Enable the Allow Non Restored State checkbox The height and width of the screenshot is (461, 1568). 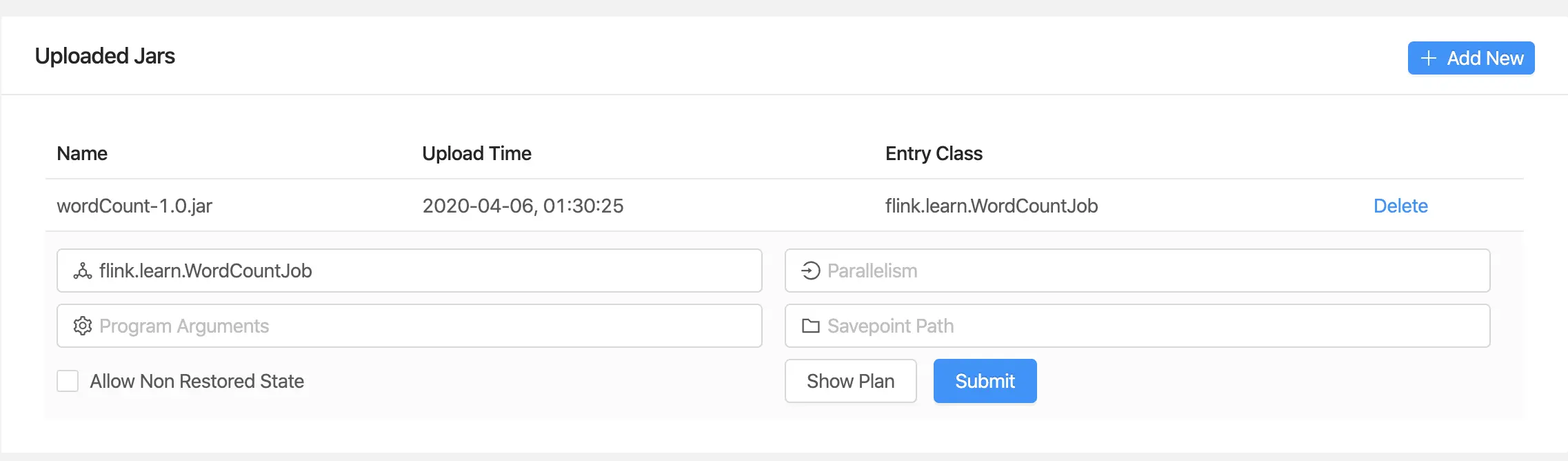point(68,381)
